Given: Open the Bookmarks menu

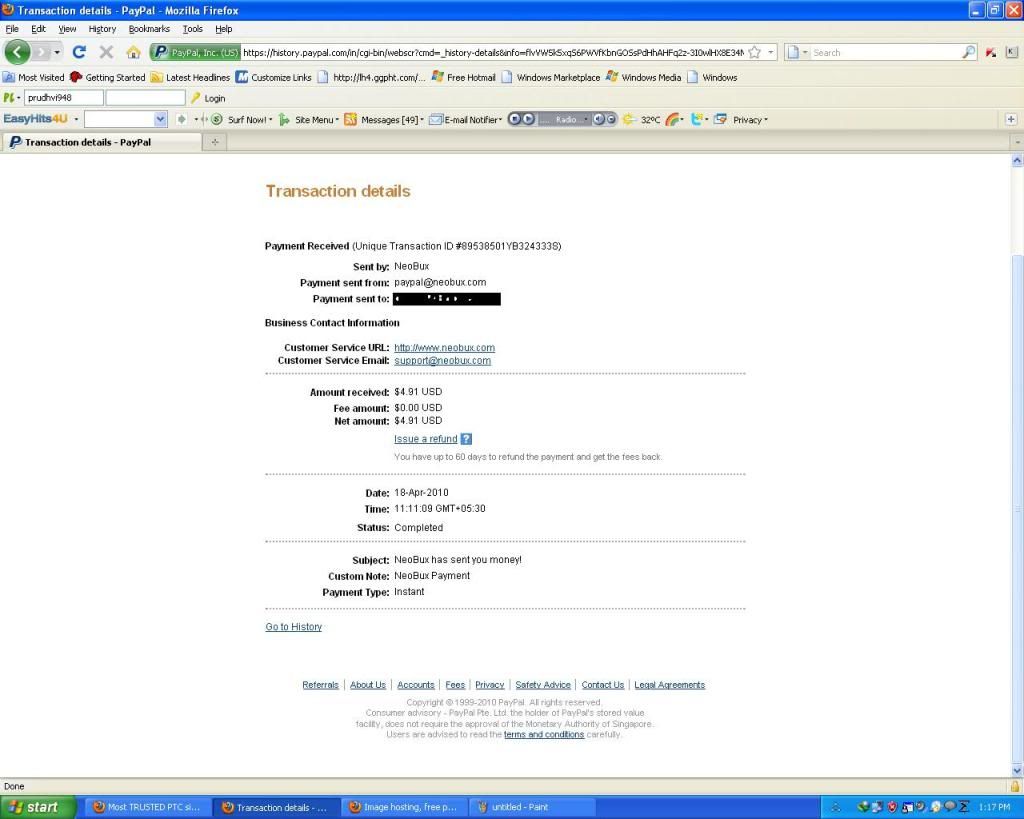Looking at the screenshot, I should point(149,29).
